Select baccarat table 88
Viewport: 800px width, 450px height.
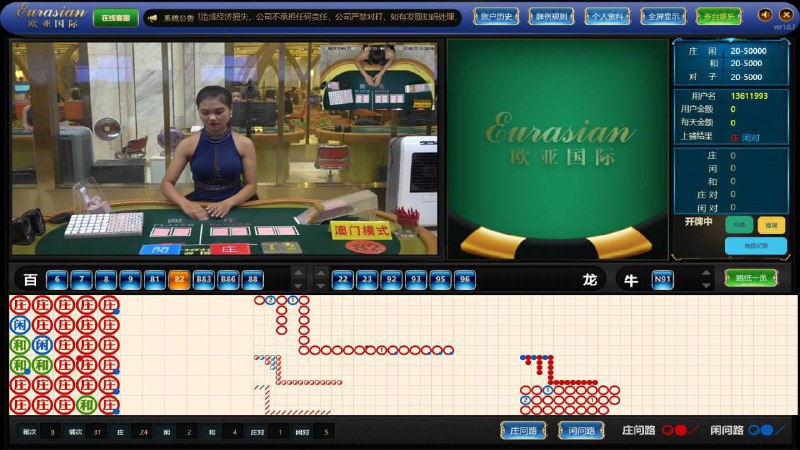coord(253,280)
